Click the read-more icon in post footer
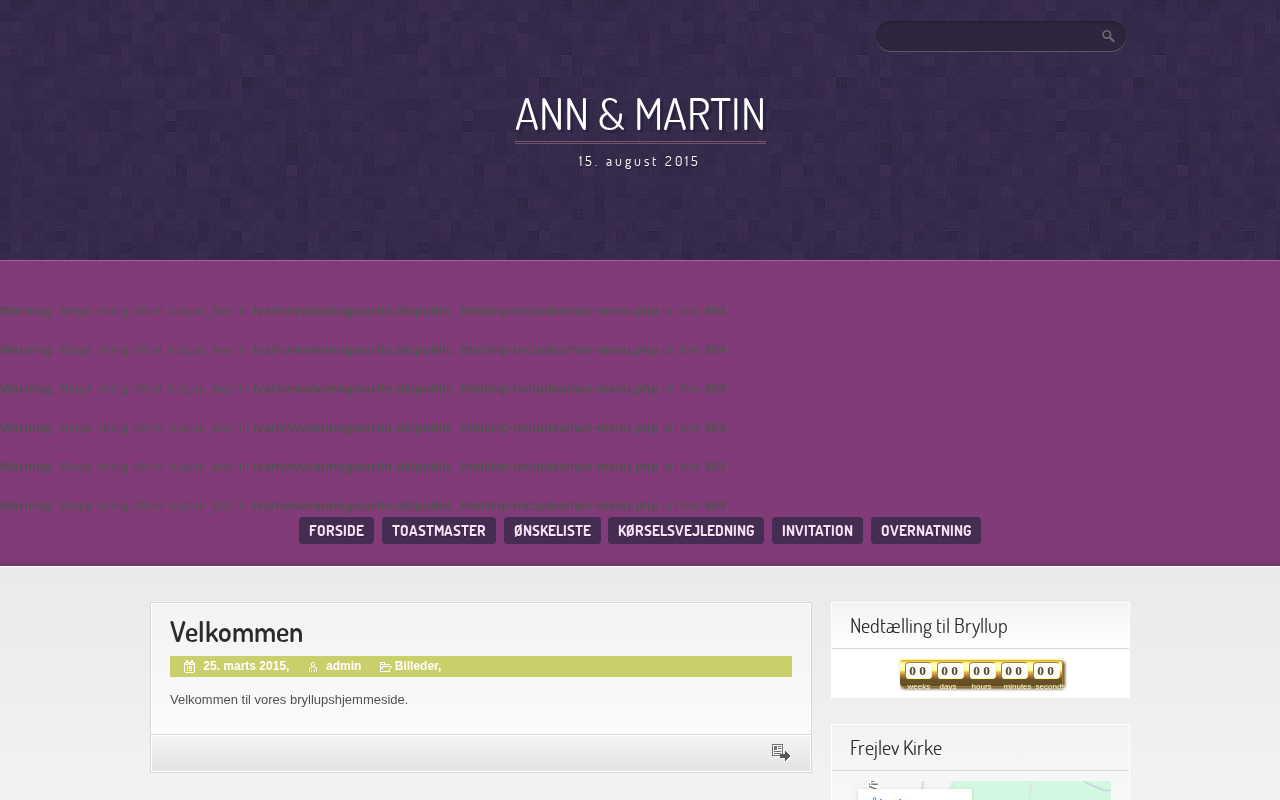Image resolution: width=1280 pixels, height=800 pixels. pyautogui.click(x=781, y=752)
